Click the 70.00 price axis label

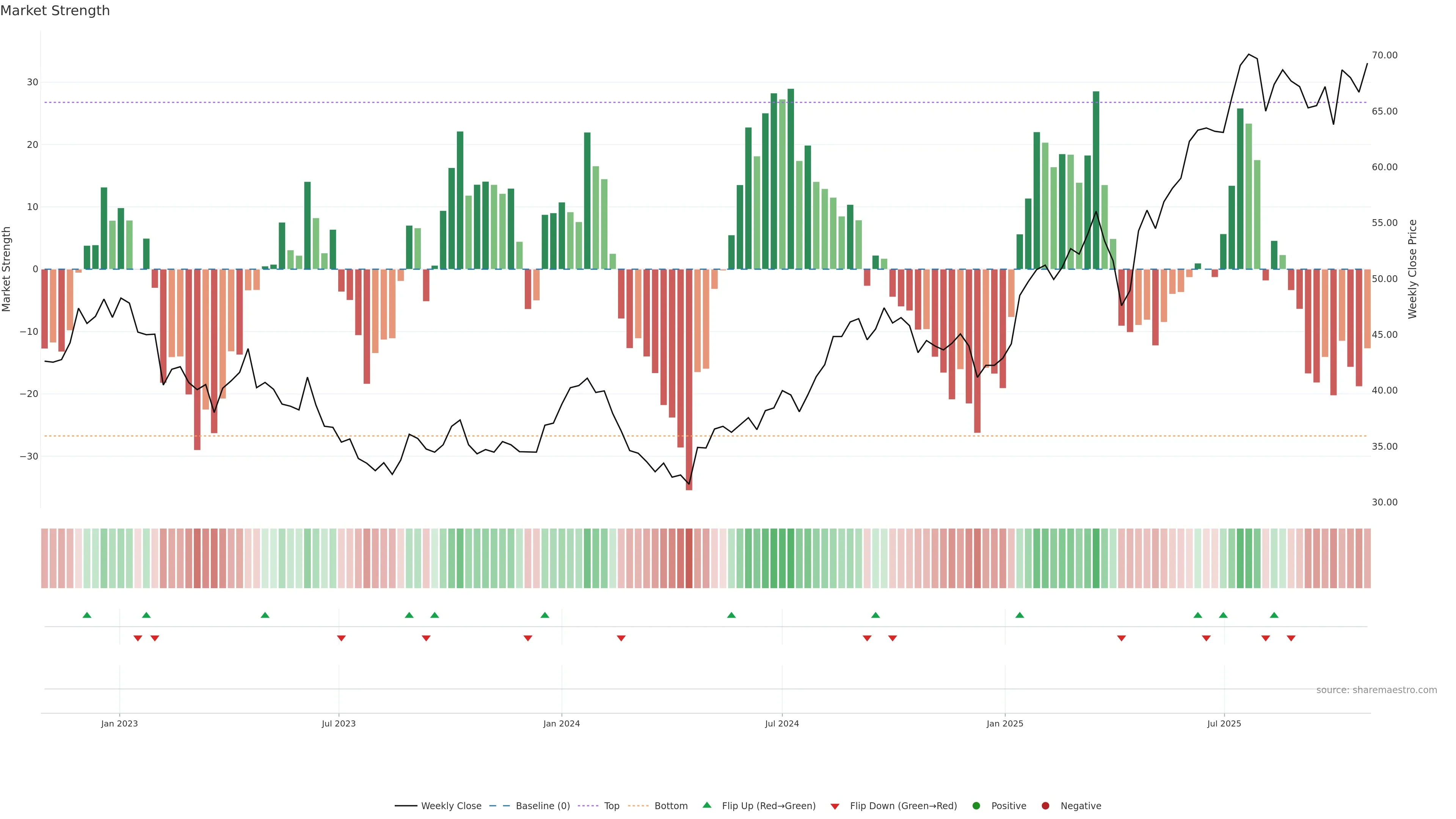point(1384,55)
